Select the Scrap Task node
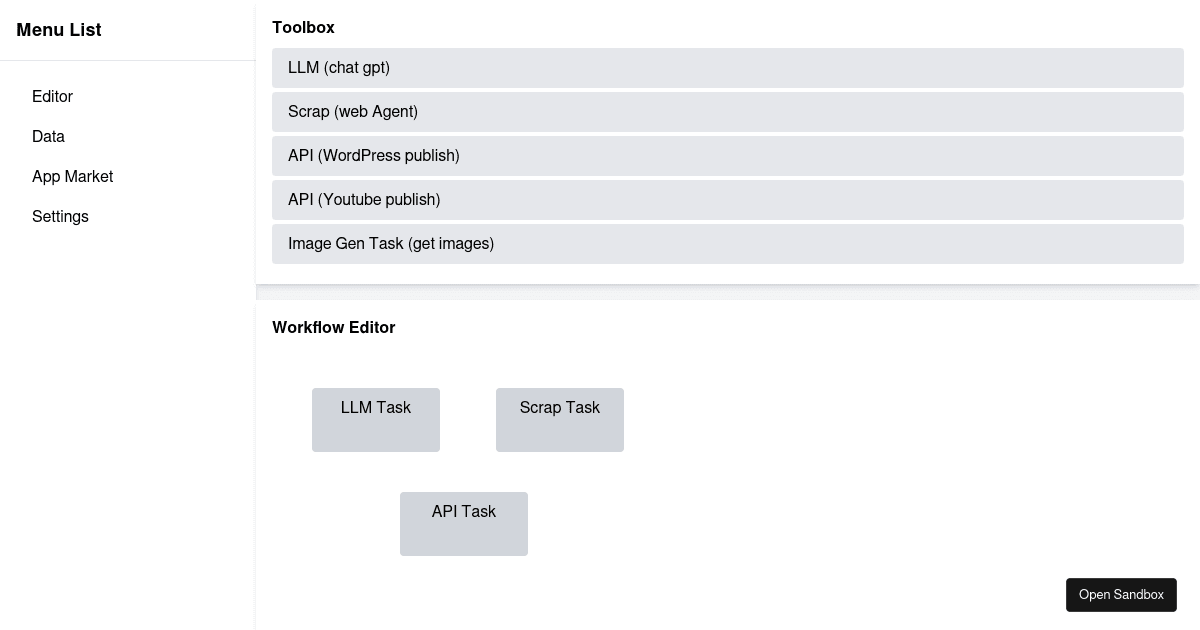The width and height of the screenshot is (1200, 630). point(560,419)
